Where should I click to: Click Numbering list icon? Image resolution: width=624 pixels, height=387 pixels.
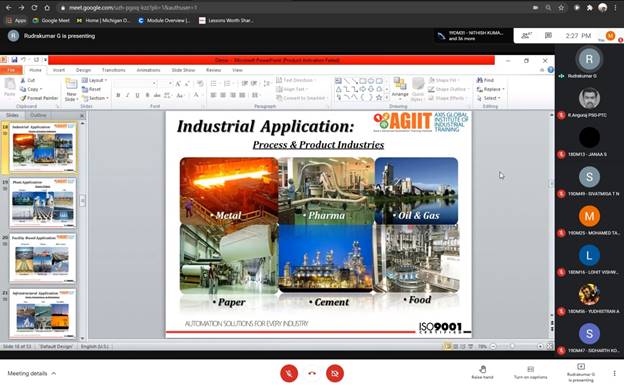click(x=228, y=83)
